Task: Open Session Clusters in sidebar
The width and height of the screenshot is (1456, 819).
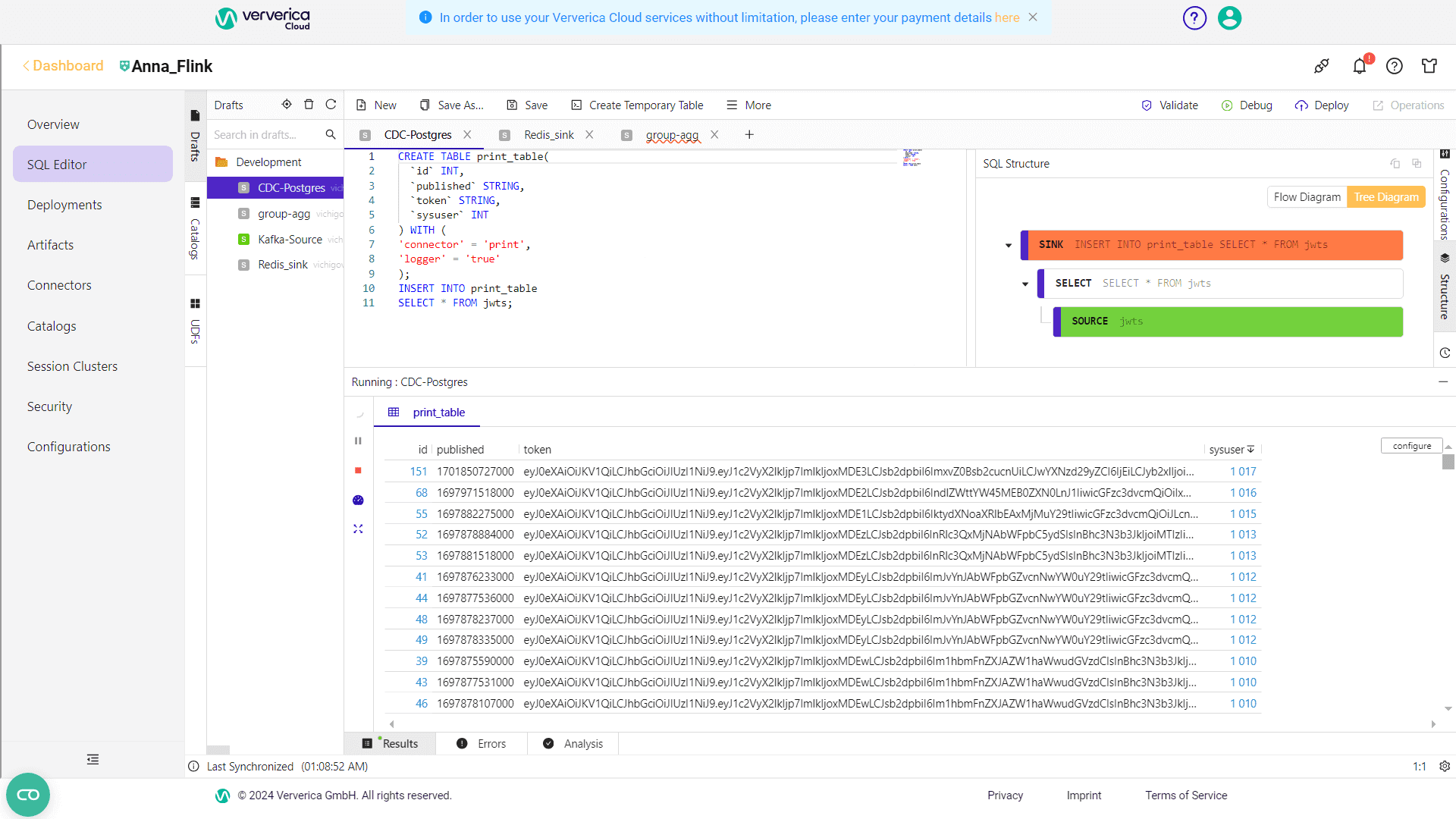Action: click(72, 366)
